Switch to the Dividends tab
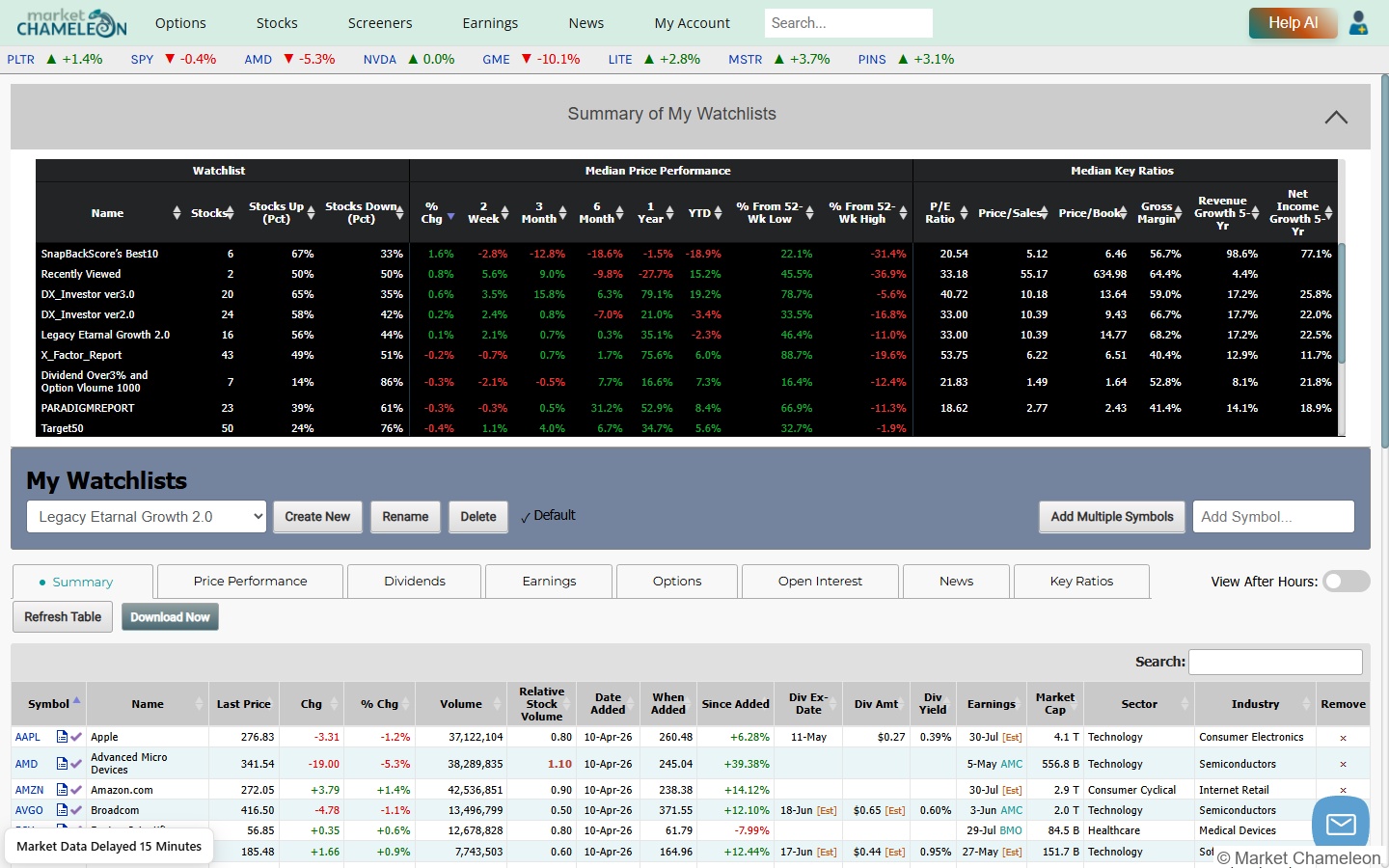Screen dimensions: 1389x868 (x=415, y=582)
